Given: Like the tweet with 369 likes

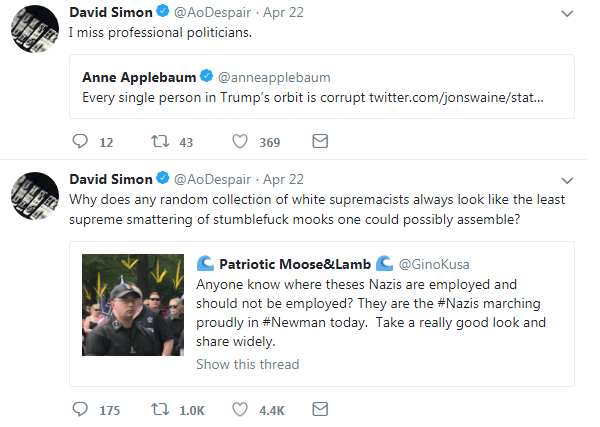Looking at the screenshot, I should click(240, 141).
